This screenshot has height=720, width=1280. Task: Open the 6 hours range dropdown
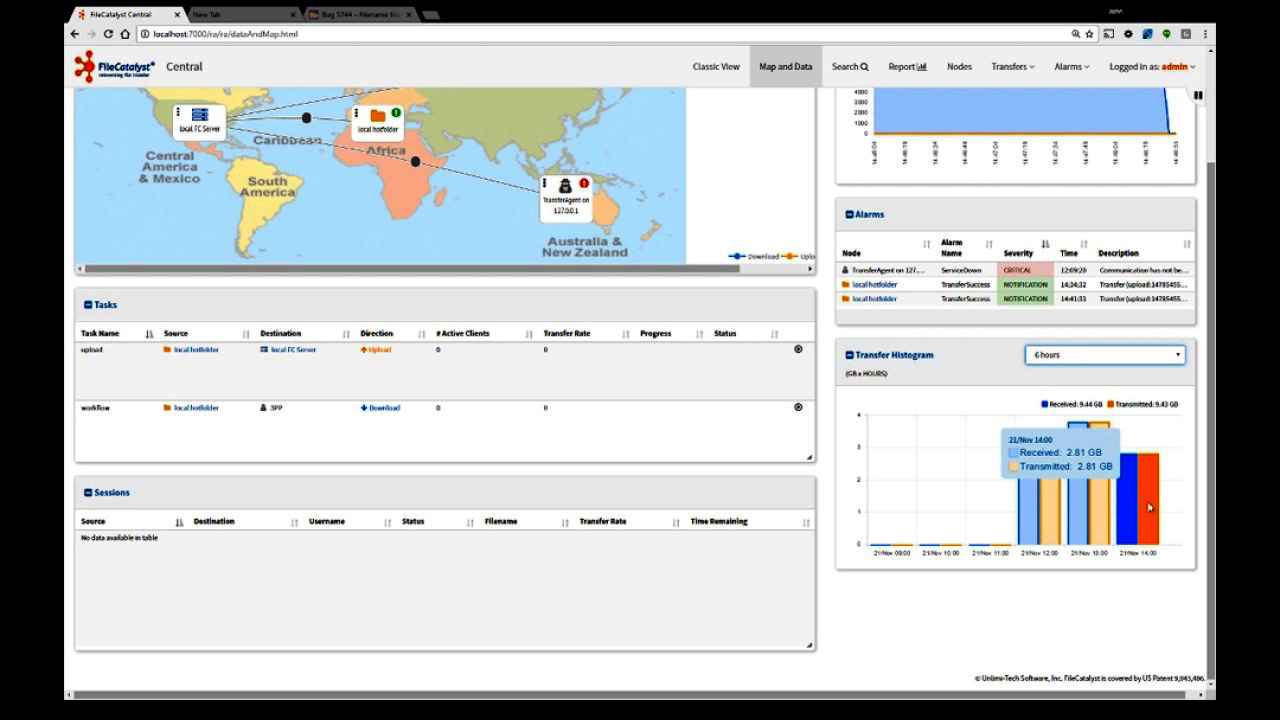1105,355
